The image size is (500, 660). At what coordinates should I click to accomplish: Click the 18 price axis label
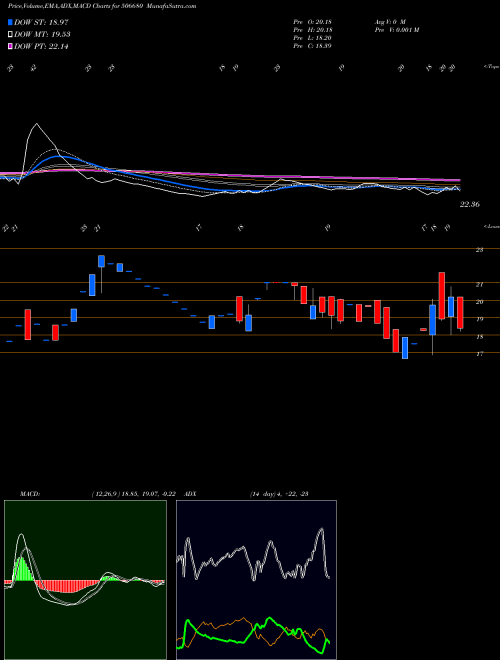(x=479, y=337)
